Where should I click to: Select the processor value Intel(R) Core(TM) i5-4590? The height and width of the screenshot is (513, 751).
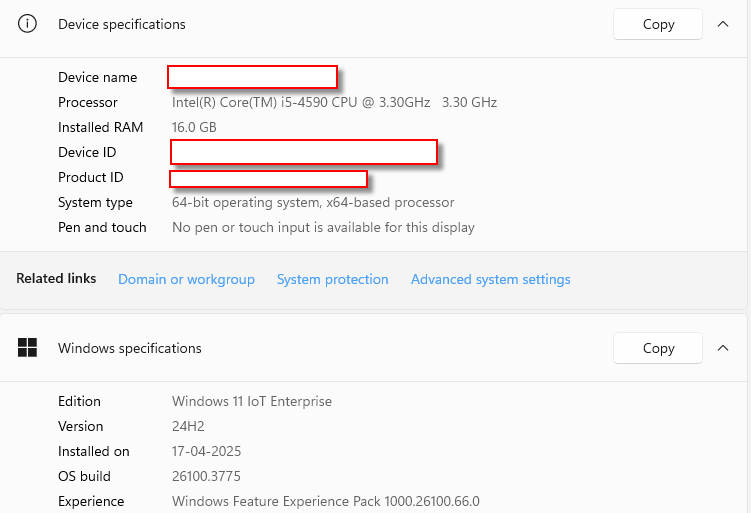334,102
